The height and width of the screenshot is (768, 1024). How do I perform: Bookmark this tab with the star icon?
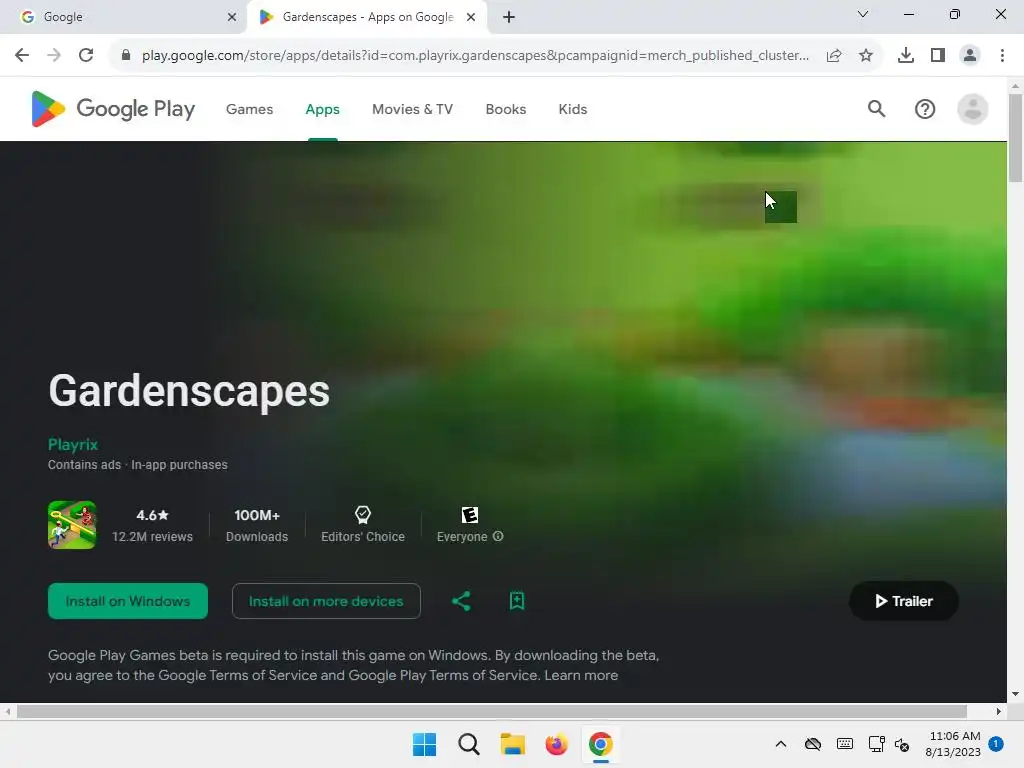[866, 56]
